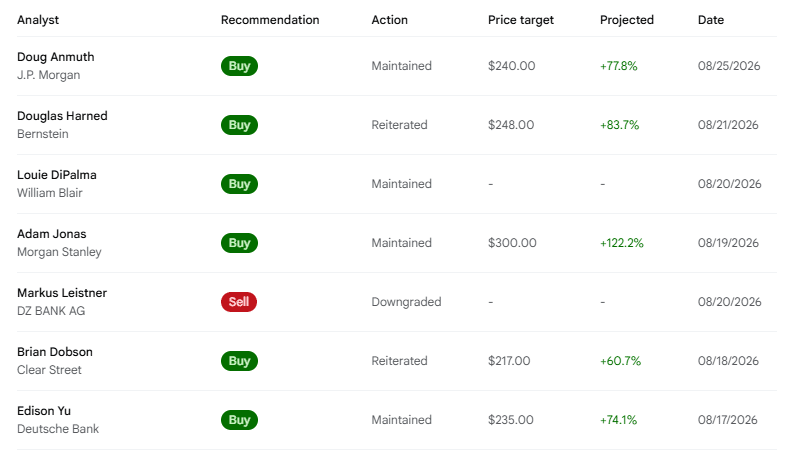Image resolution: width=805 pixels, height=458 pixels.
Task: Sort by the Projected column header
Action: click(627, 20)
